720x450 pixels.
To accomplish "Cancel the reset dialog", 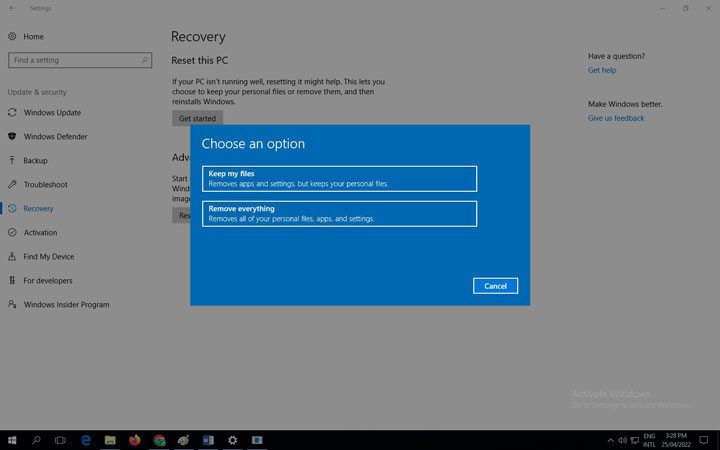I will (x=495, y=286).
